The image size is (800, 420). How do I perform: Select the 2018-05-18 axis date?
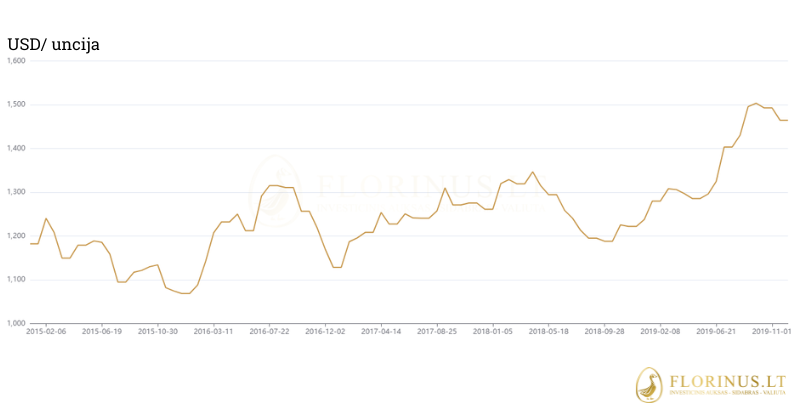click(x=549, y=331)
